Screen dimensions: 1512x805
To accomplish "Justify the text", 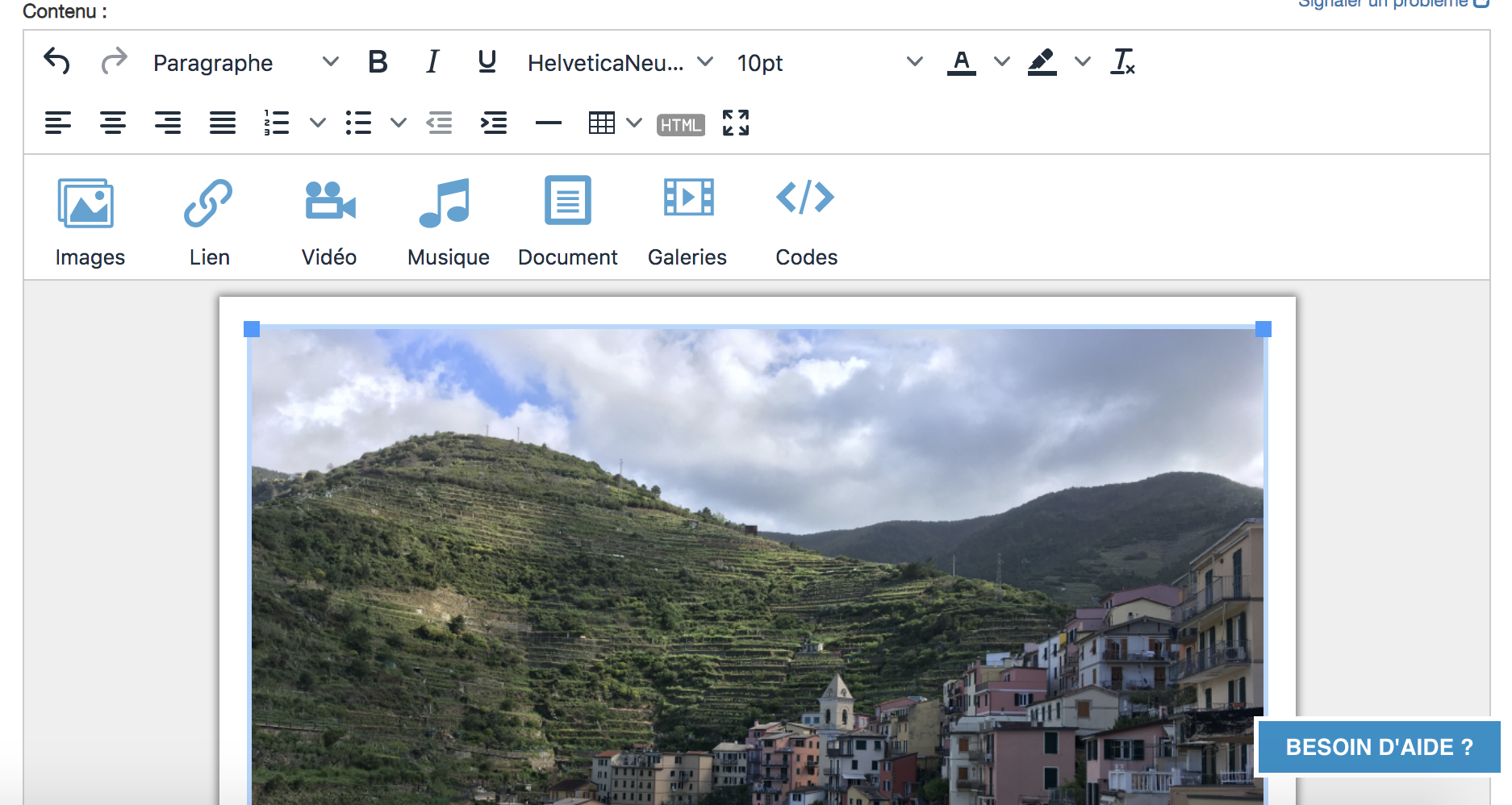I will tap(223, 123).
